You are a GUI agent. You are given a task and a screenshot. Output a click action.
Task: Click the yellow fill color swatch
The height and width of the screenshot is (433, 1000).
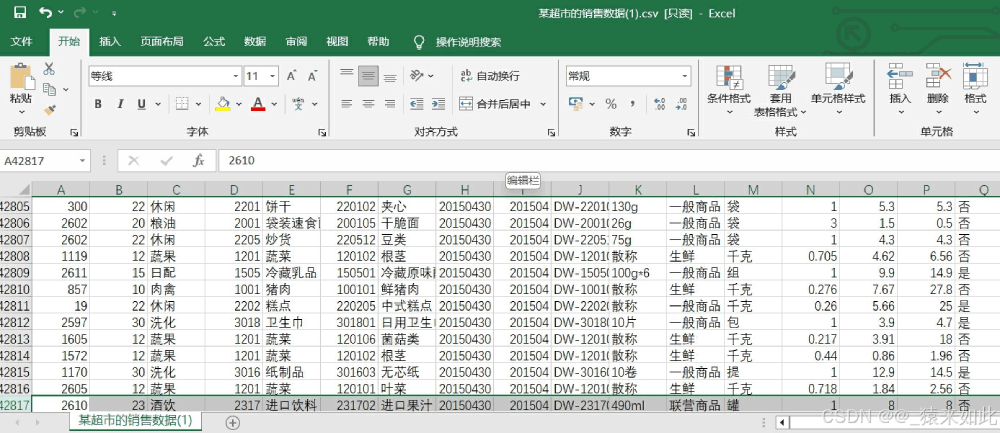[x=222, y=104]
